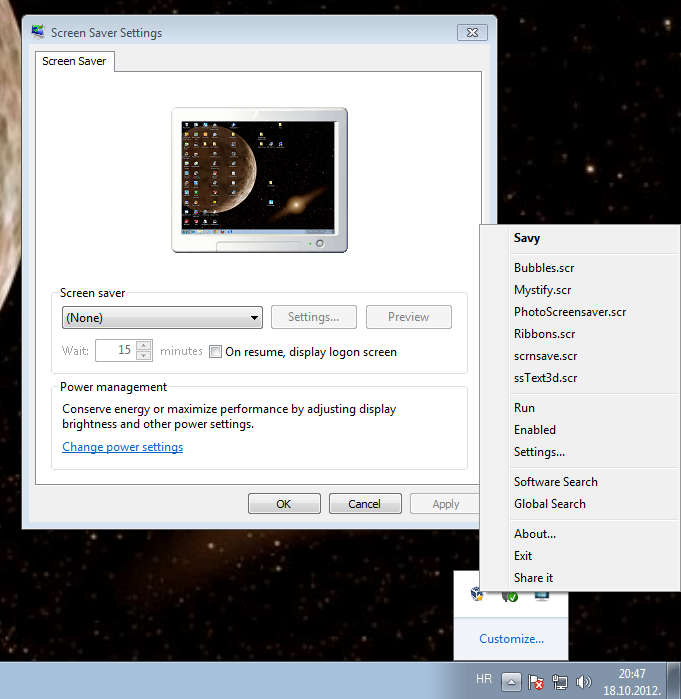Click the HR language indicator
Image resolution: width=681 pixels, height=699 pixels.
click(484, 679)
